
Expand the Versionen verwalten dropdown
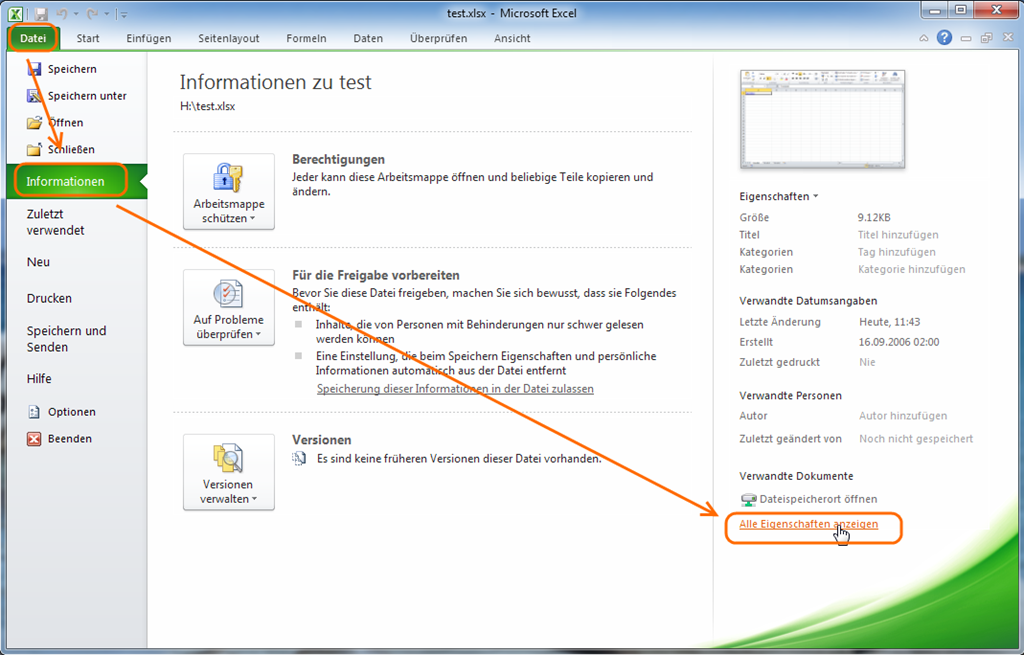coord(229,473)
